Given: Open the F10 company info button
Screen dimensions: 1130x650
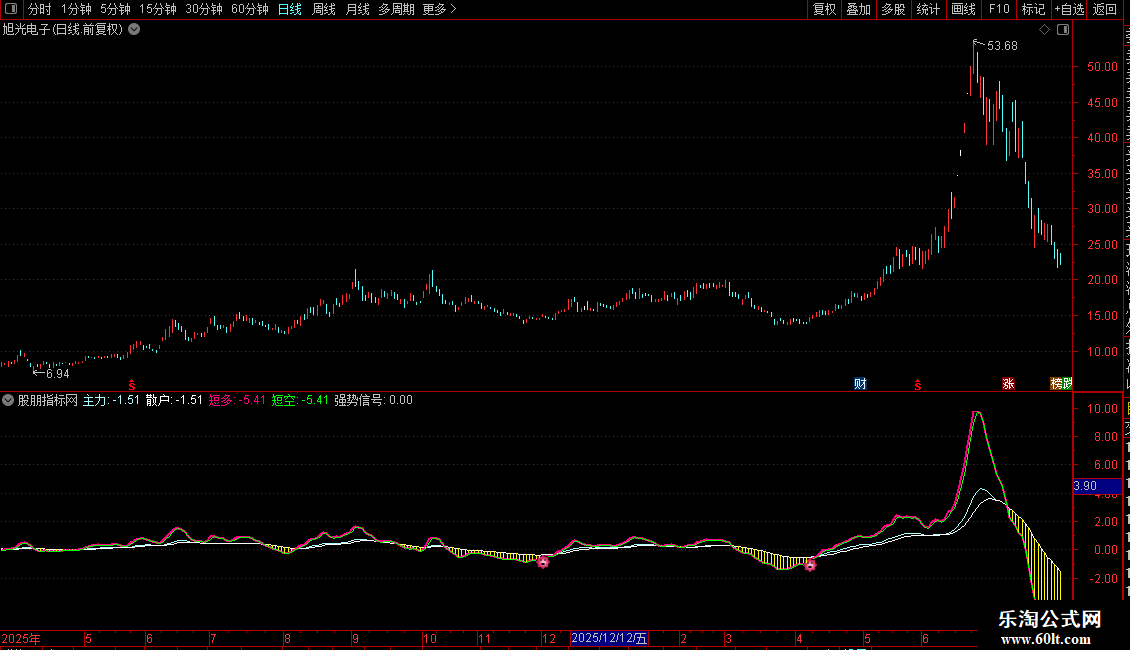Looking at the screenshot, I should coord(999,9).
